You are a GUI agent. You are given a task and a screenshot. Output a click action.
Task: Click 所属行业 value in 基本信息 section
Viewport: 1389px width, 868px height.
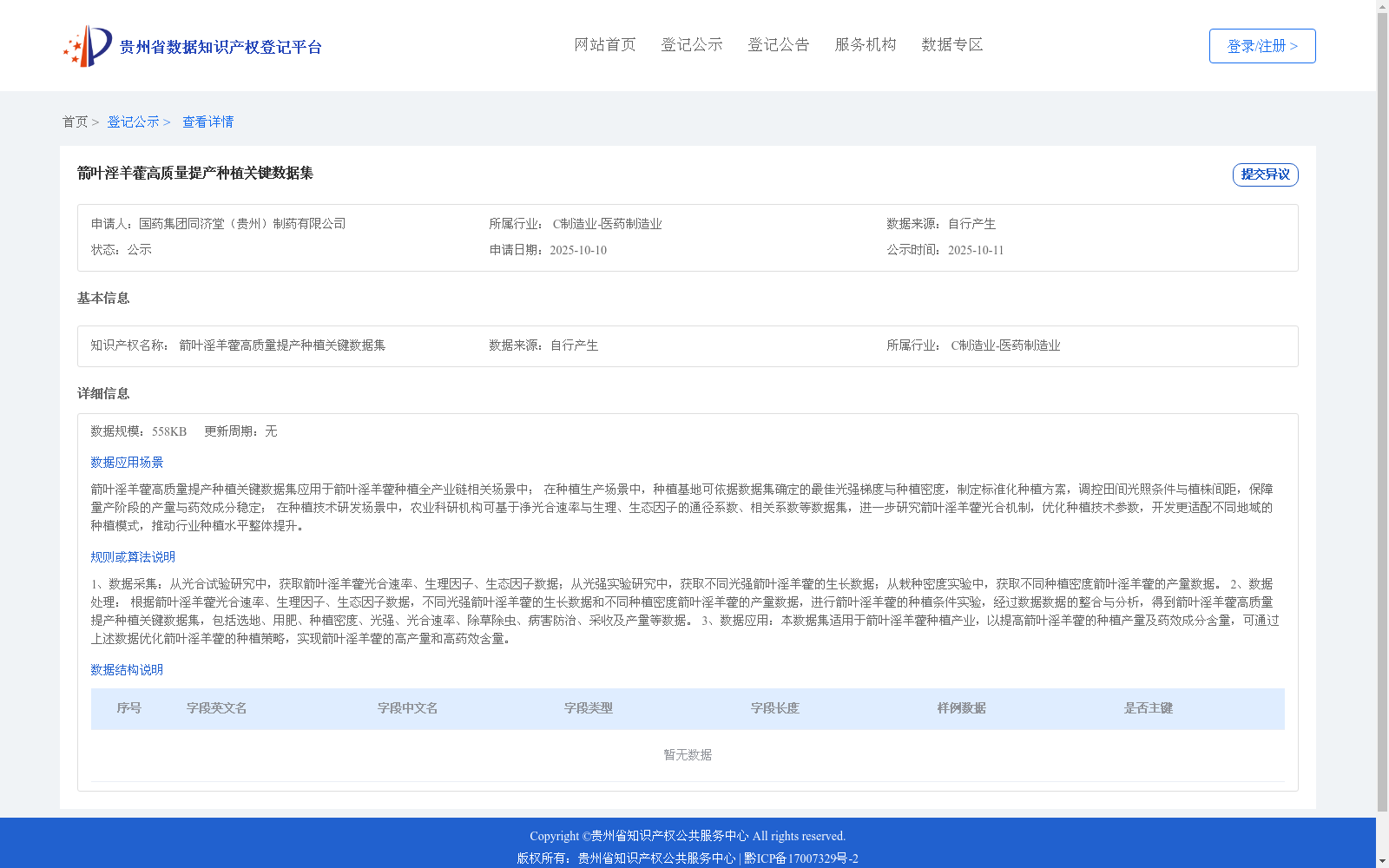(x=1005, y=345)
